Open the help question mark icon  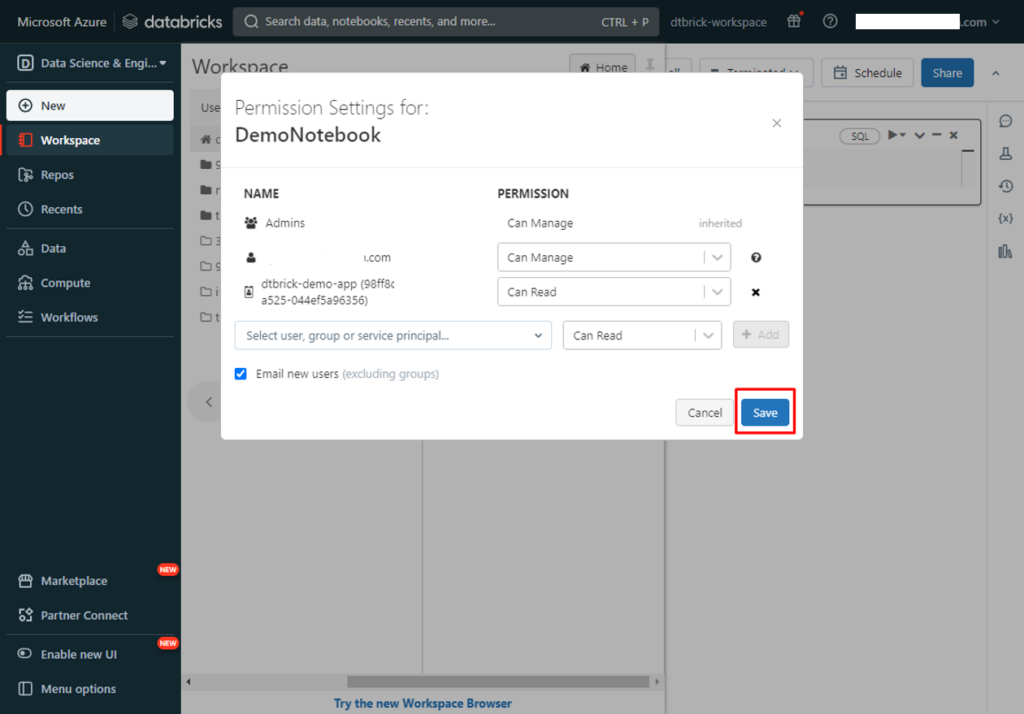coord(830,22)
